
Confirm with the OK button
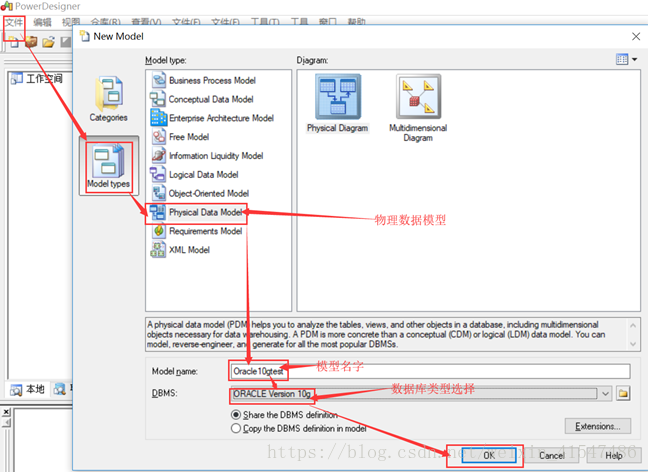(489, 455)
